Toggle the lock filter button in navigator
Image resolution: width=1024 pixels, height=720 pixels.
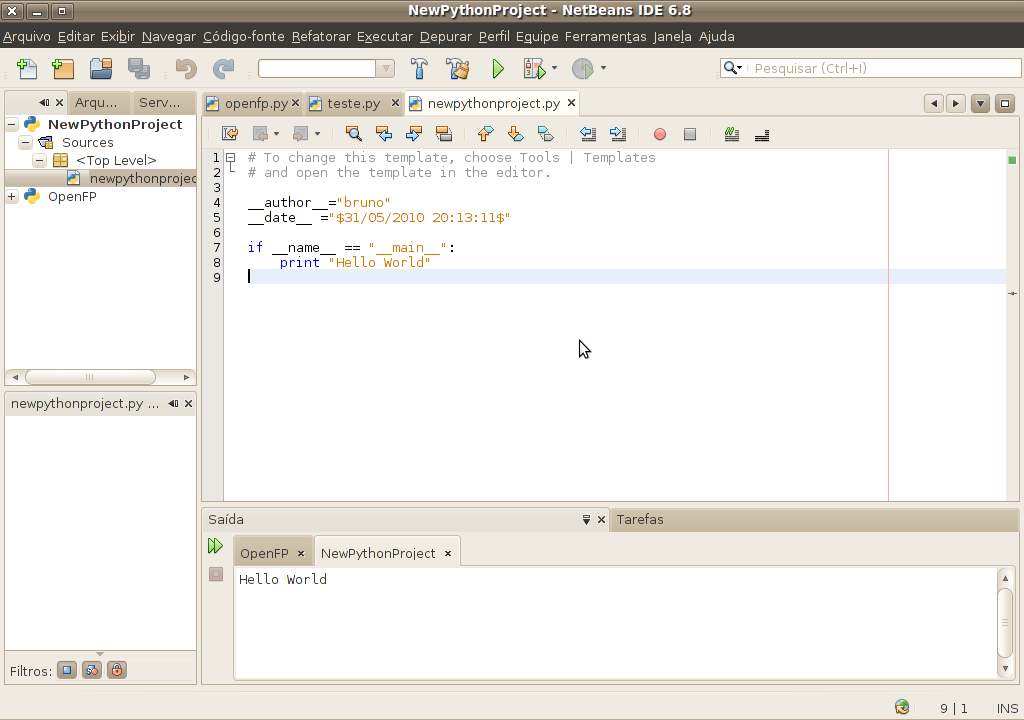pyautogui.click(x=117, y=671)
